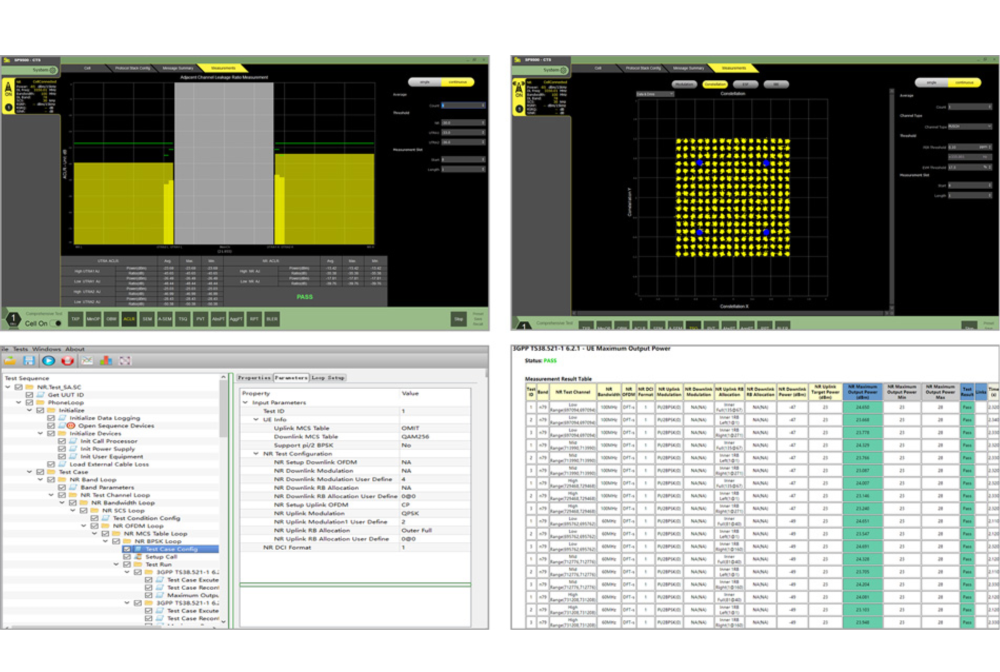Open the Windows menu
The width and height of the screenshot is (1000, 672).
pyautogui.click(x=47, y=349)
